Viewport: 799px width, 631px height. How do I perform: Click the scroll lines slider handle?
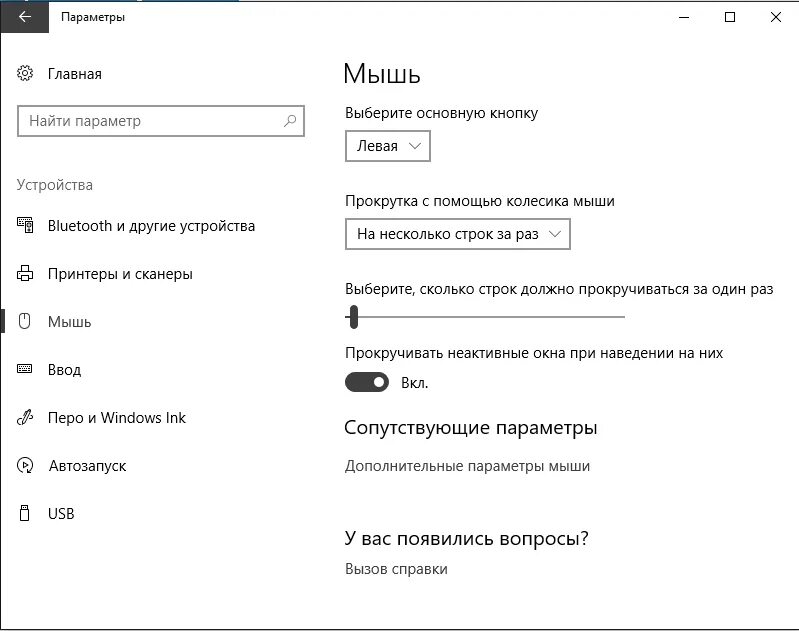[x=354, y=317]
